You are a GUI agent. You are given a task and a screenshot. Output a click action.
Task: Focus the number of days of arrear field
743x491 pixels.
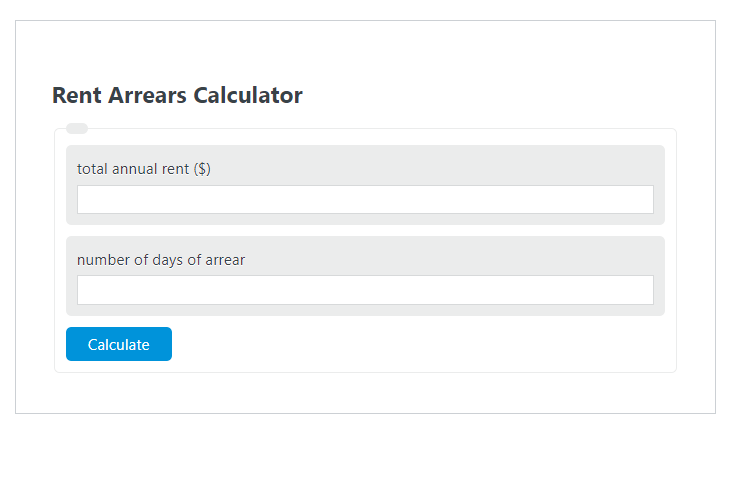pyautogui.click(x=365, y=290)
